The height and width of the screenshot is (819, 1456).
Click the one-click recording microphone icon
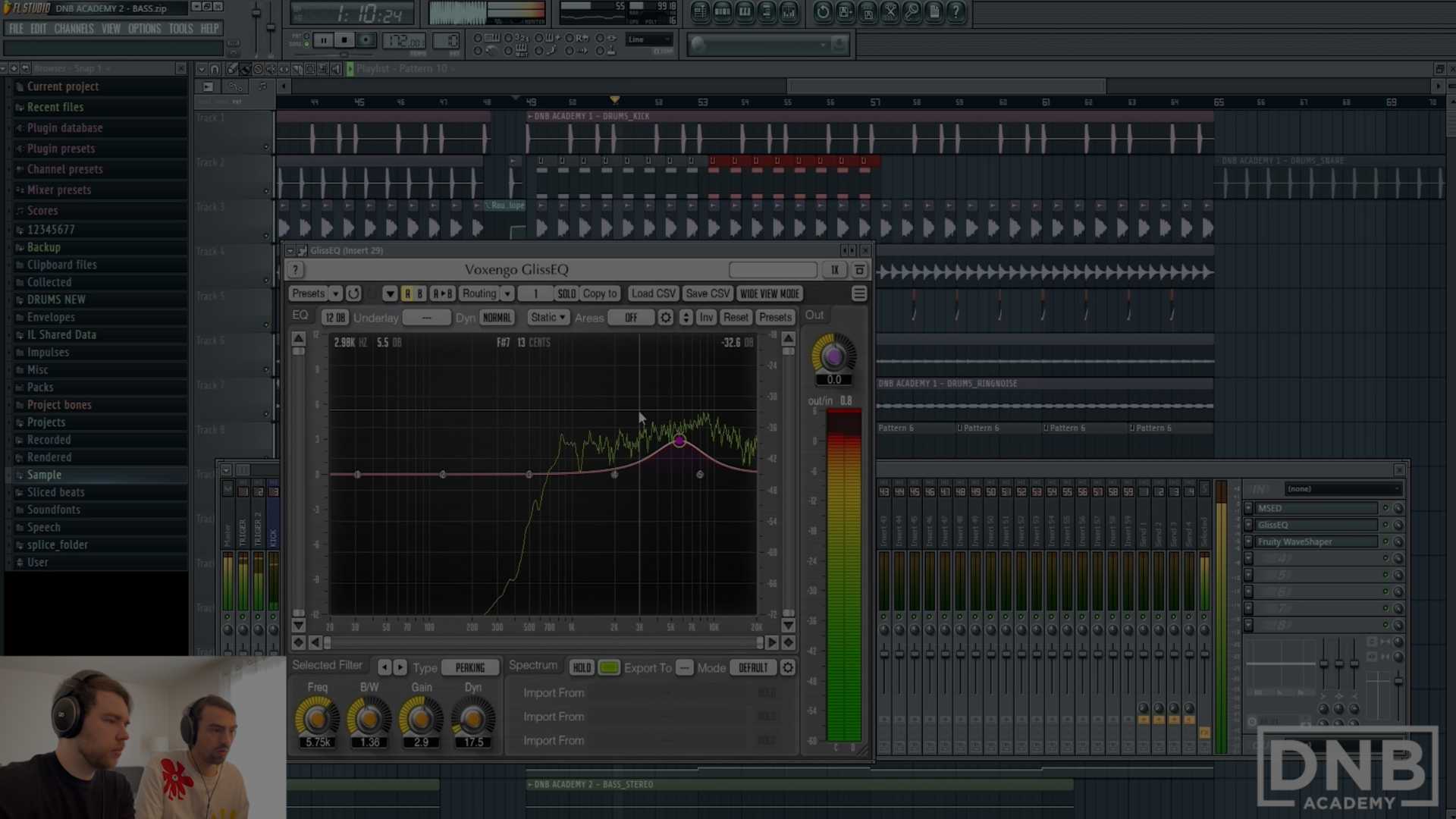tap(912, 12)
